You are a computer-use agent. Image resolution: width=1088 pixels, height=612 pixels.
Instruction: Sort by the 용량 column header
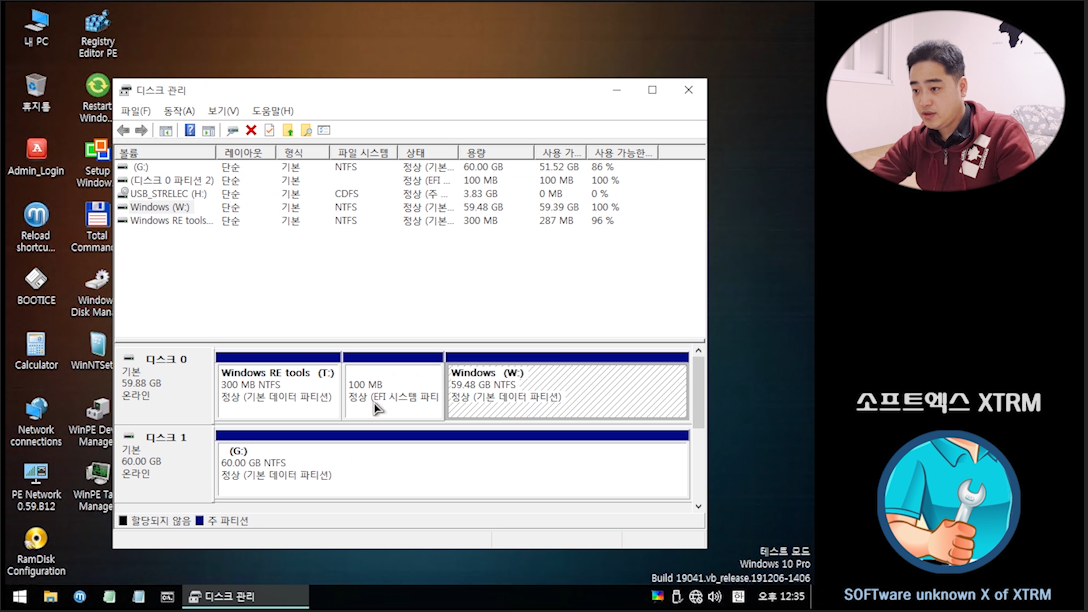pos(495,153)
